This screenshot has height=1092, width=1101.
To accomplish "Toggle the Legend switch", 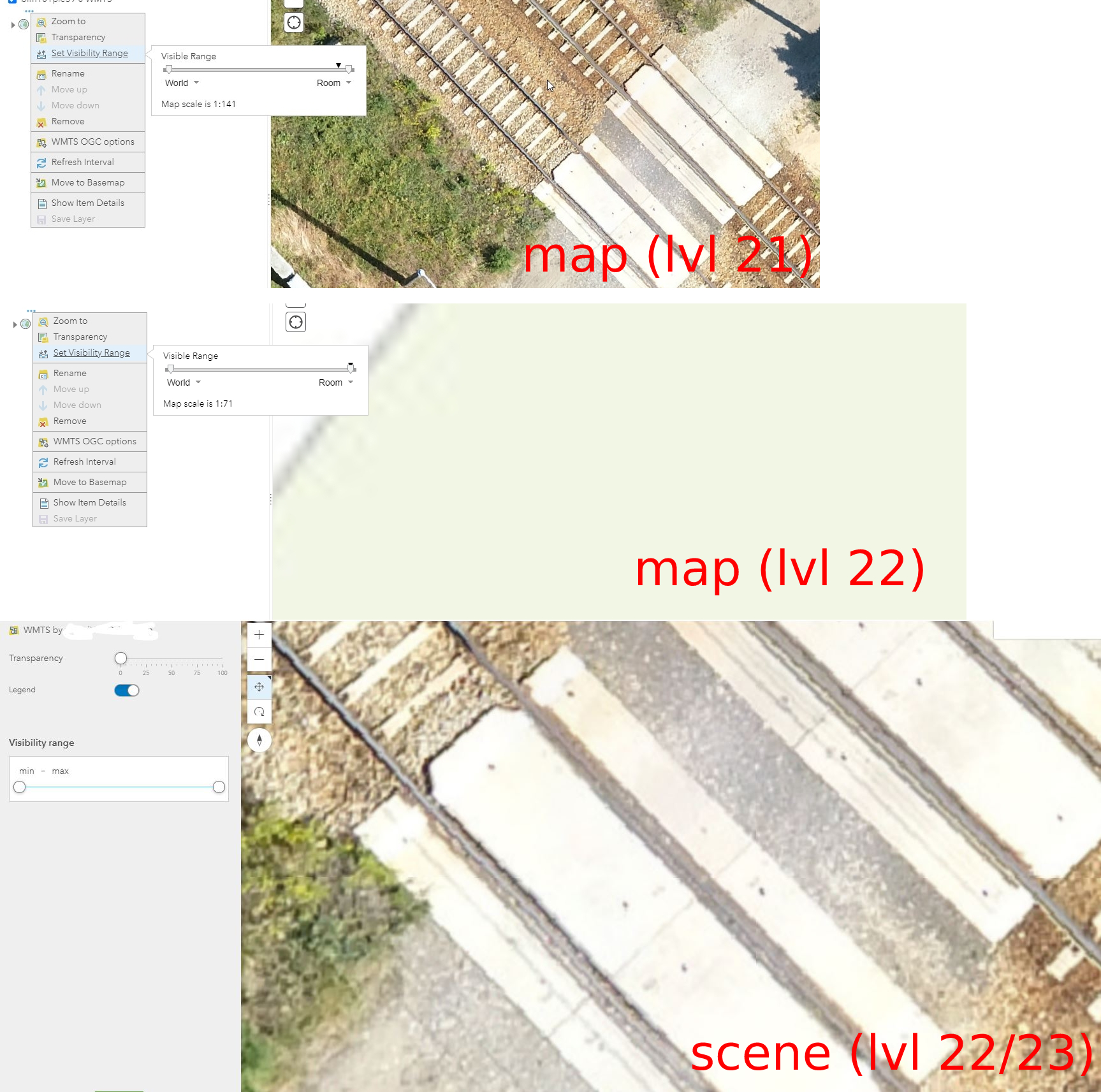I will point(127,690).
